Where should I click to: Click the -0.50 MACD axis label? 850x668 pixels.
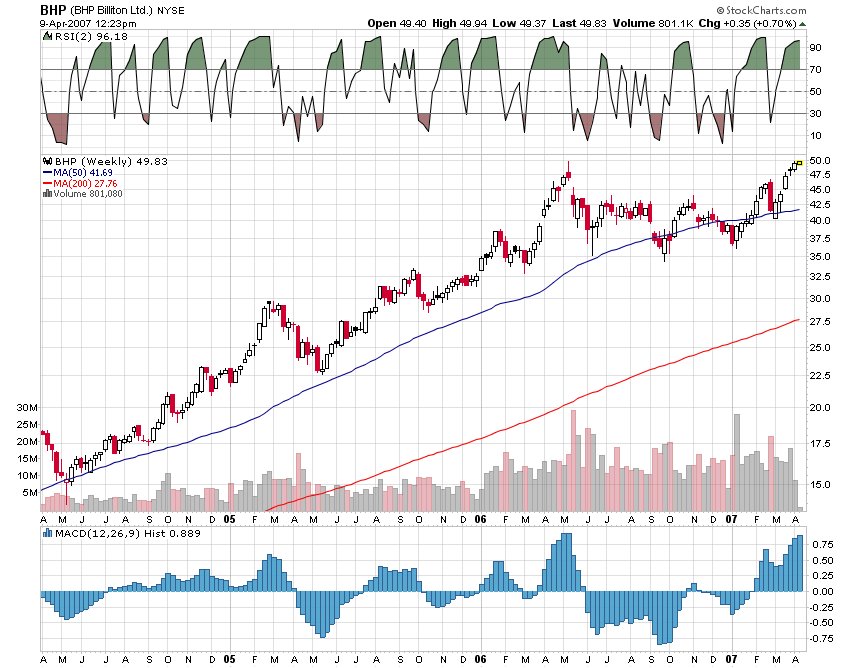(821, 622)
